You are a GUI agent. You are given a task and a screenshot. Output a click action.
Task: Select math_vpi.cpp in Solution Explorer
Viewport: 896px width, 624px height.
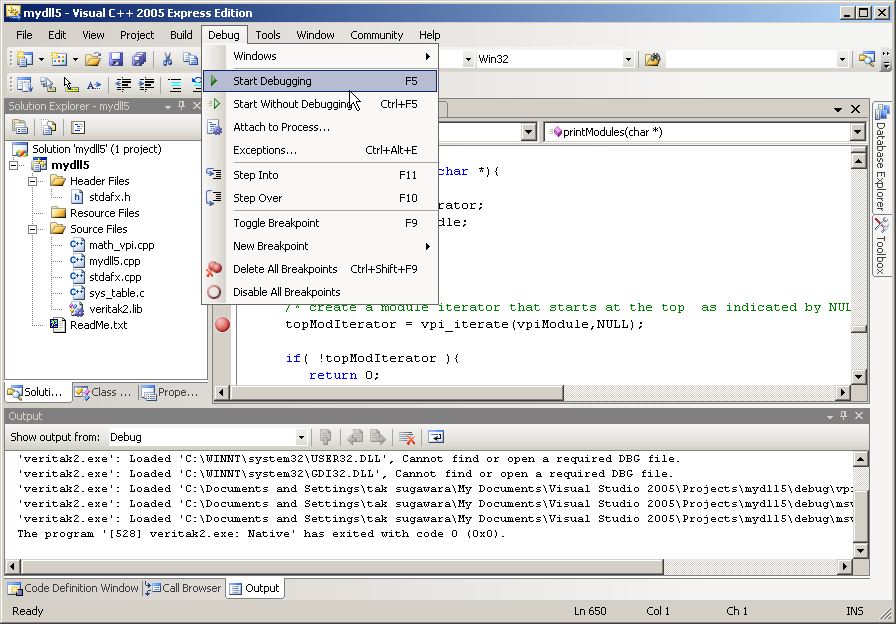pyautogui.click(x=121, y=245)
